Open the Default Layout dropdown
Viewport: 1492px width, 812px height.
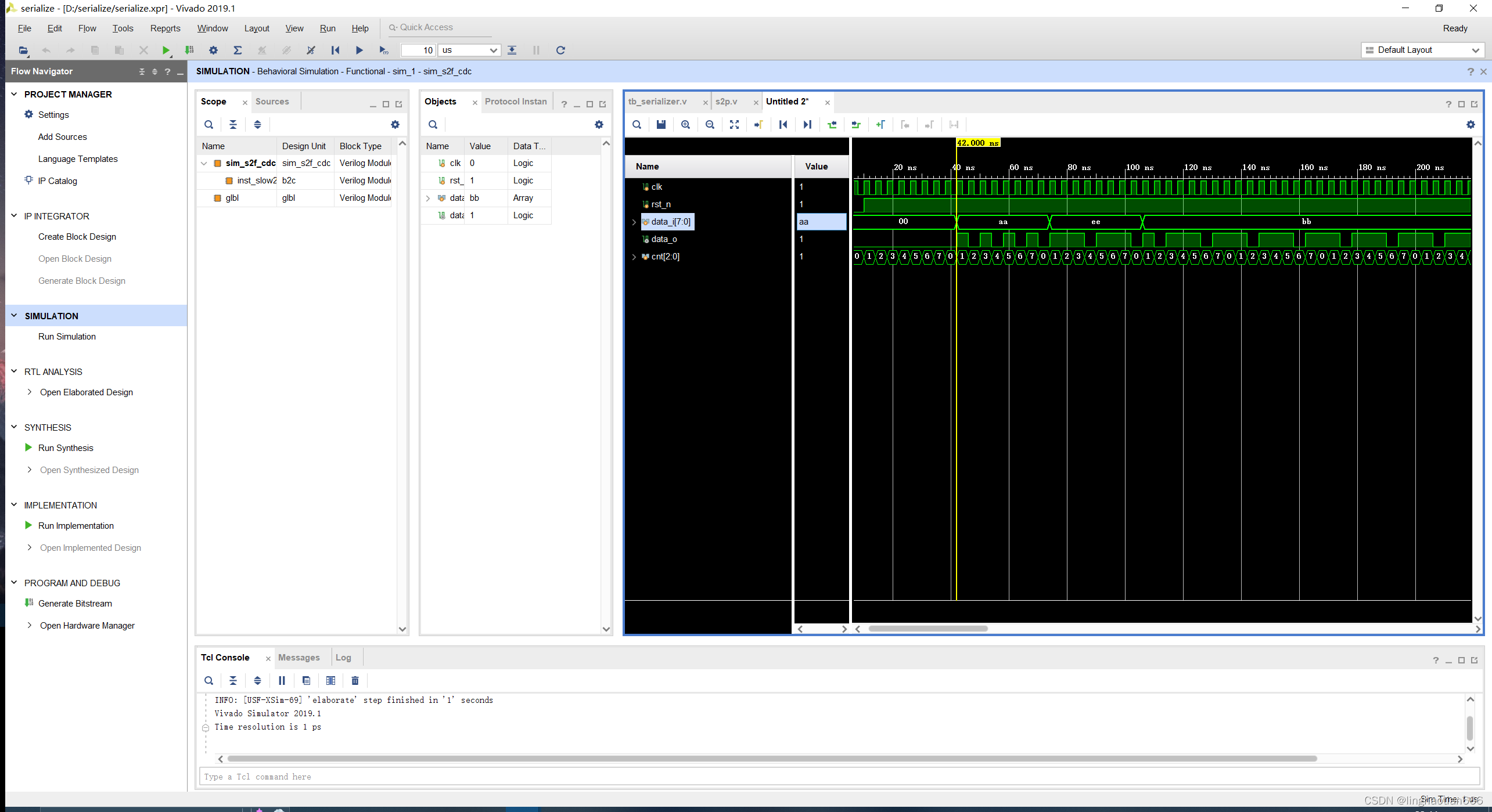coord(1477,50)
